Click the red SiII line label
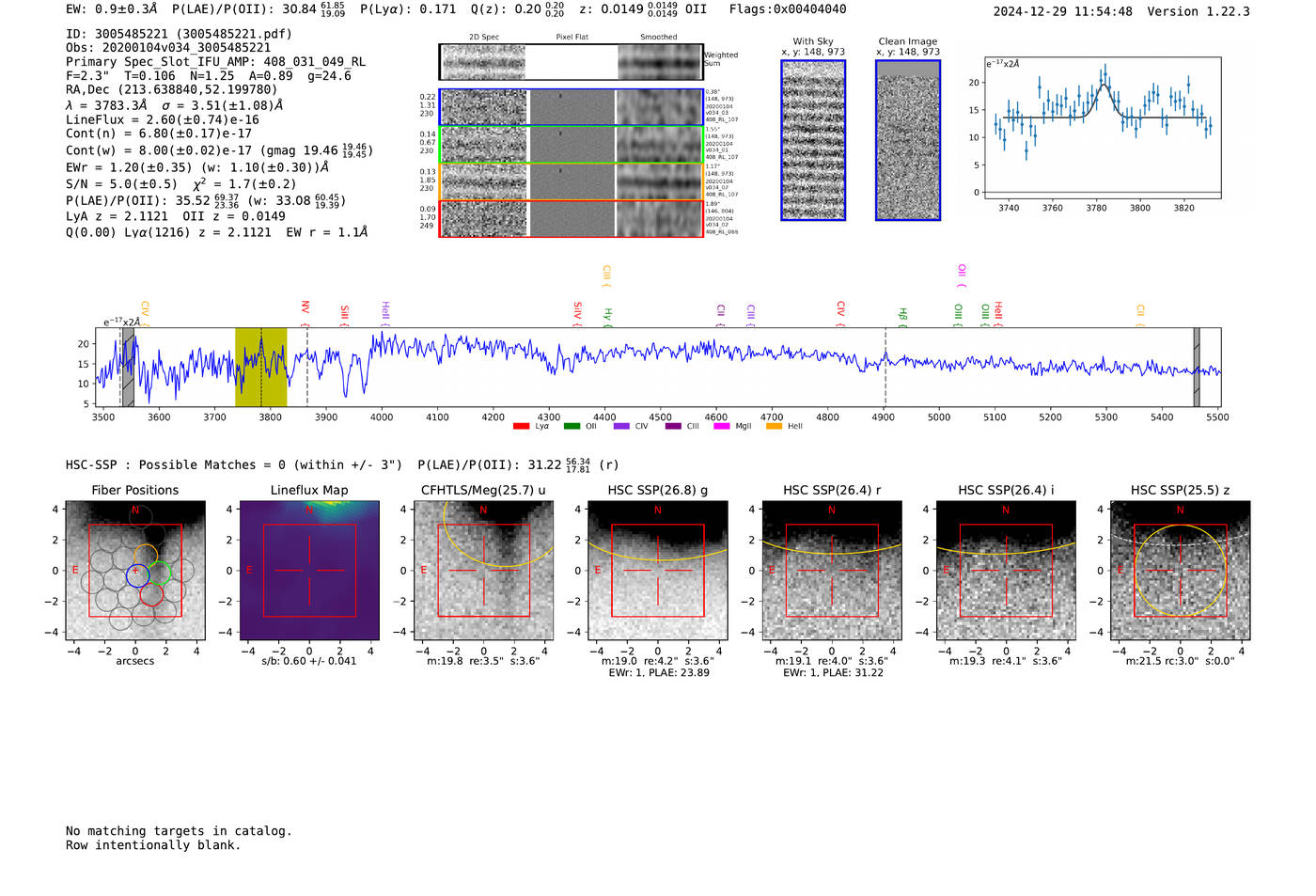The height and width of the screenshot is (896, 1316). 345,315
